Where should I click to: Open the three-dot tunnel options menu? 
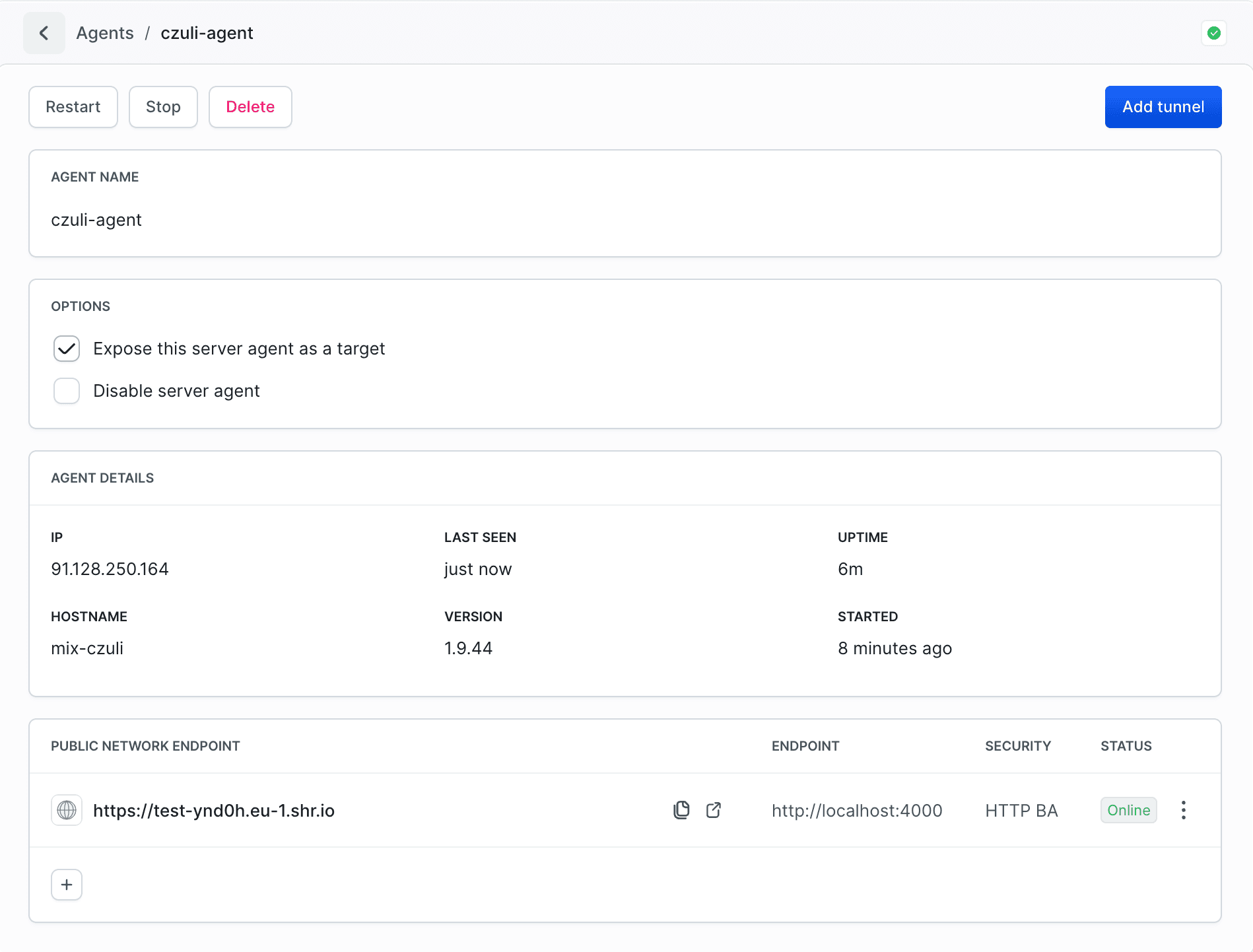point(1183,810)
